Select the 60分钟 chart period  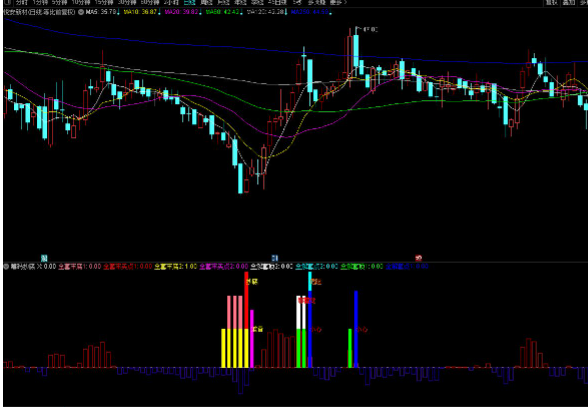150,3
